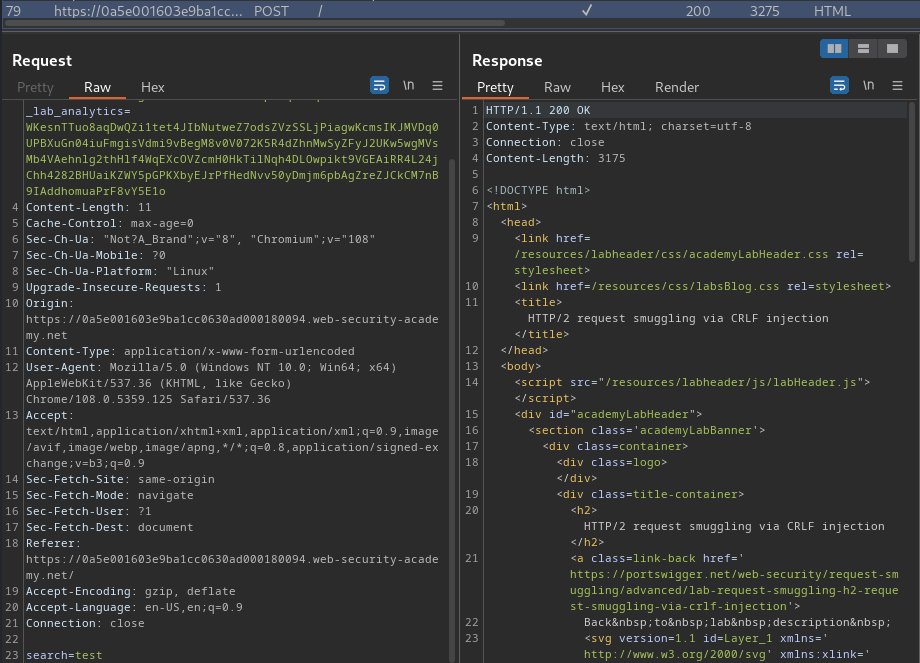Click the Response panel heading

tap(507, 60)
